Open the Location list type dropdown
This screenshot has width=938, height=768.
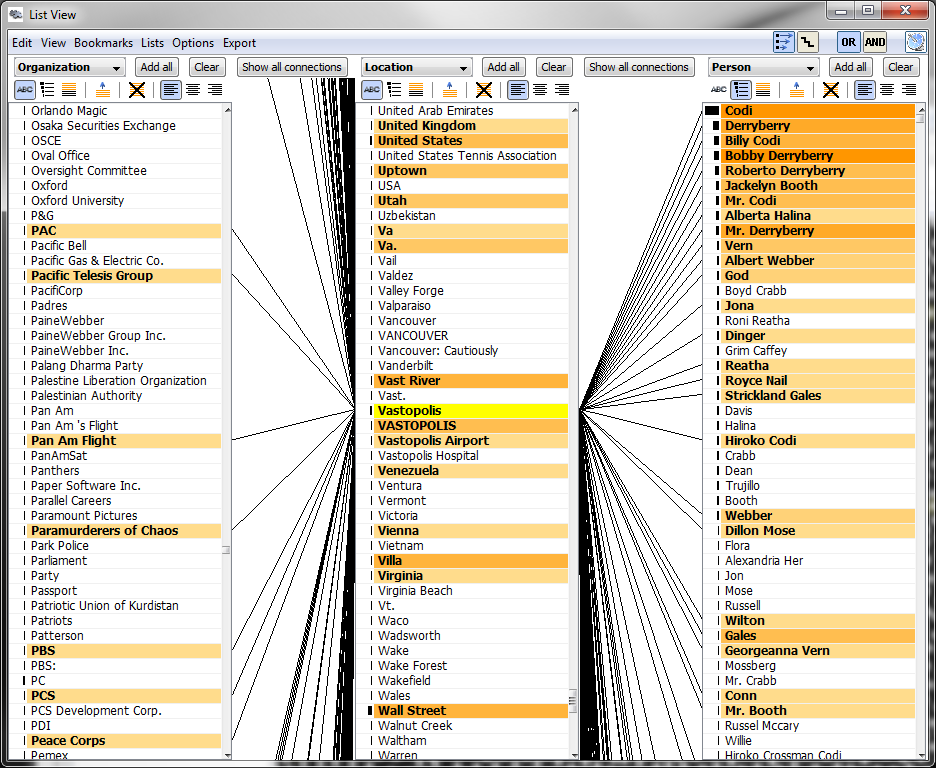[x=416, y=67]
